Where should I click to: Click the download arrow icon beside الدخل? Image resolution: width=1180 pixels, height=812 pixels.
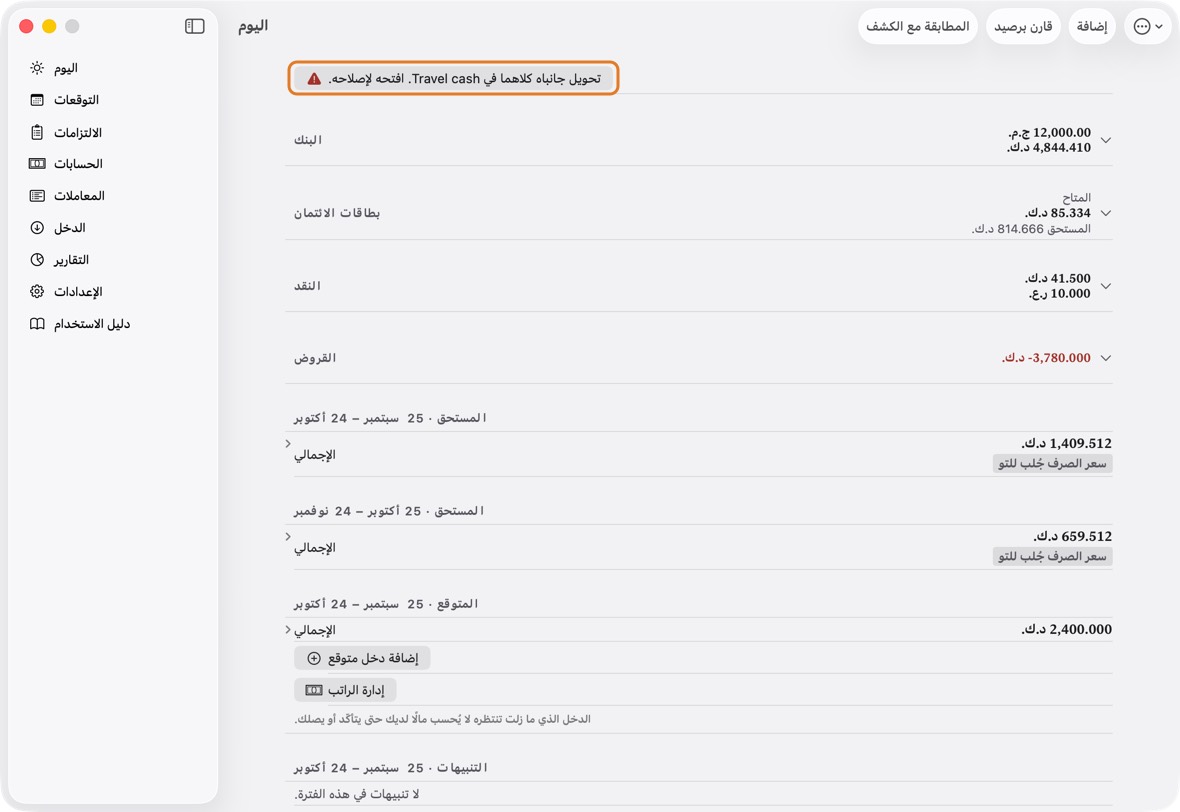37,227
